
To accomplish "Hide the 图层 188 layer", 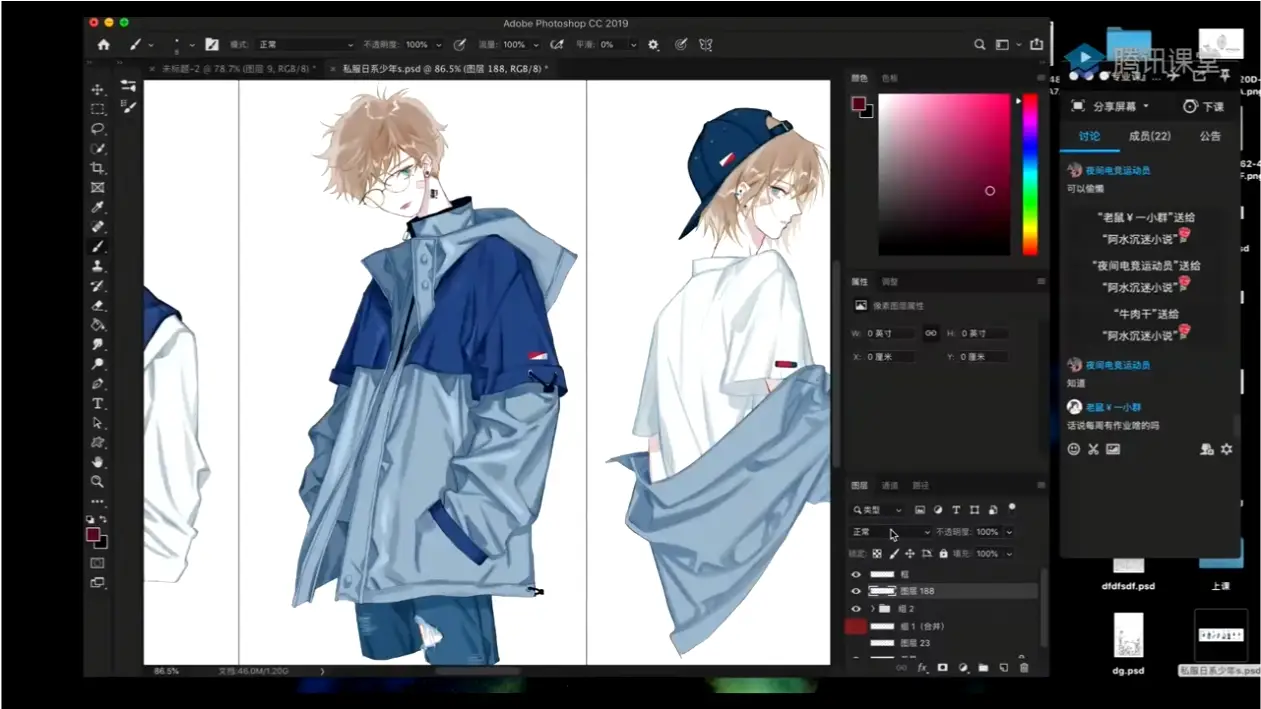I will (x=856, y=590).
